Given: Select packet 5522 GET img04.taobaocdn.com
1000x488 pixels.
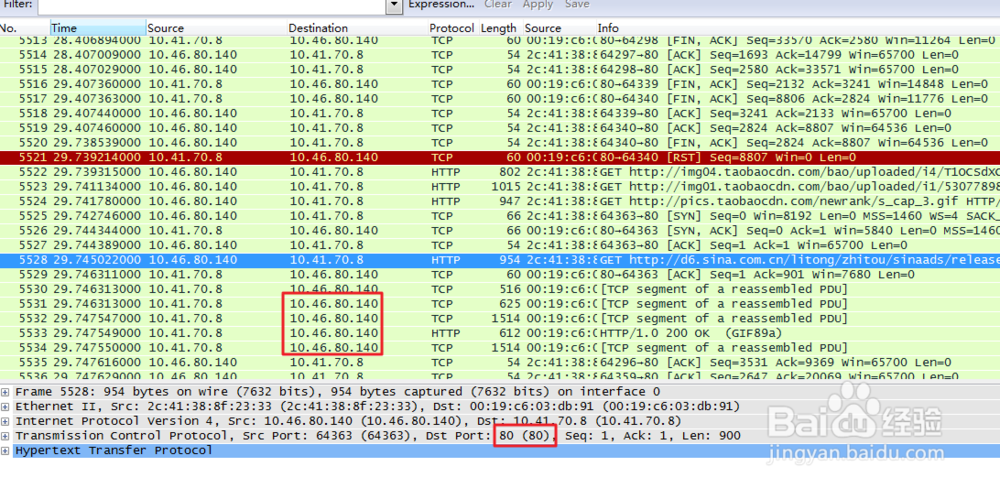Looking at the screenshot, I should pos(500,172).
